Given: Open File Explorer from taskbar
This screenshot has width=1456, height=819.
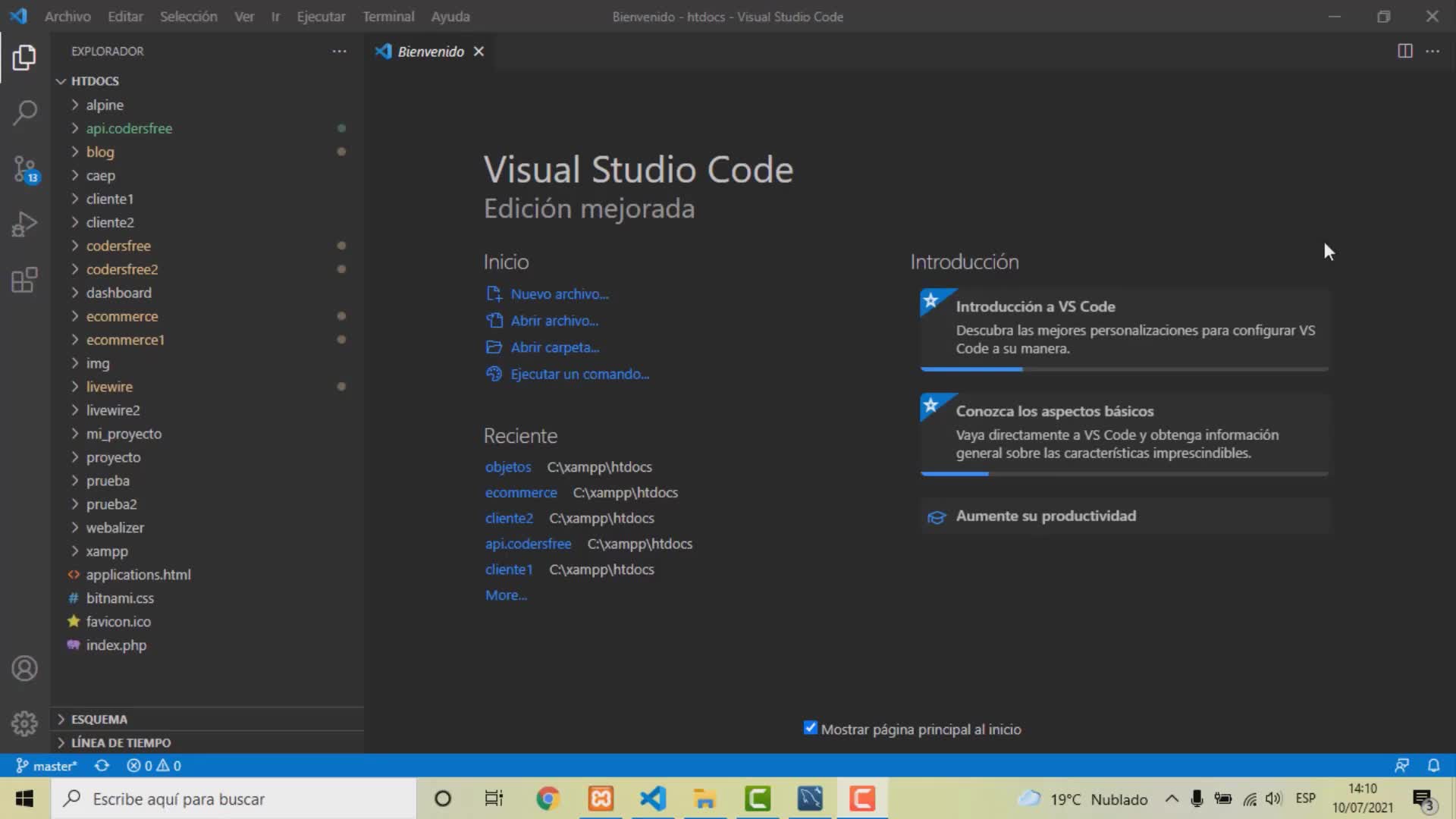Looking at the screenshot, I should point(704,799).
